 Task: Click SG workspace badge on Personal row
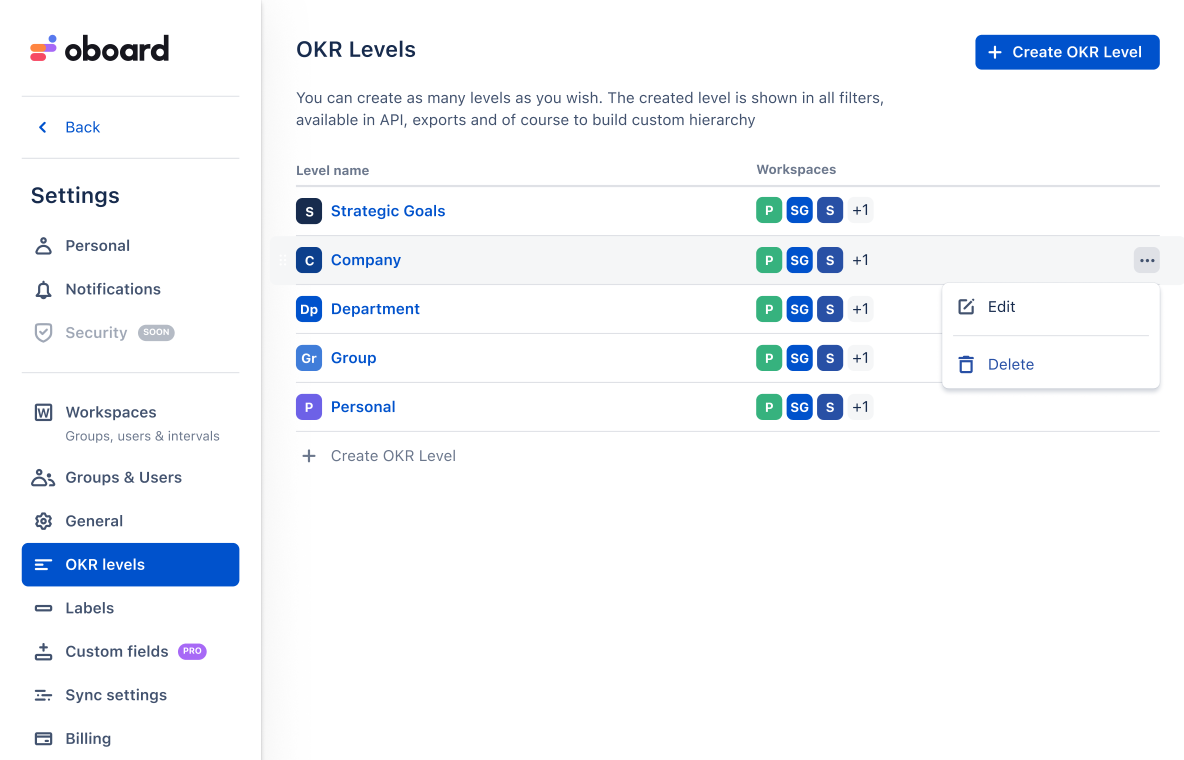pyautogui.click(x=800, y=407)
